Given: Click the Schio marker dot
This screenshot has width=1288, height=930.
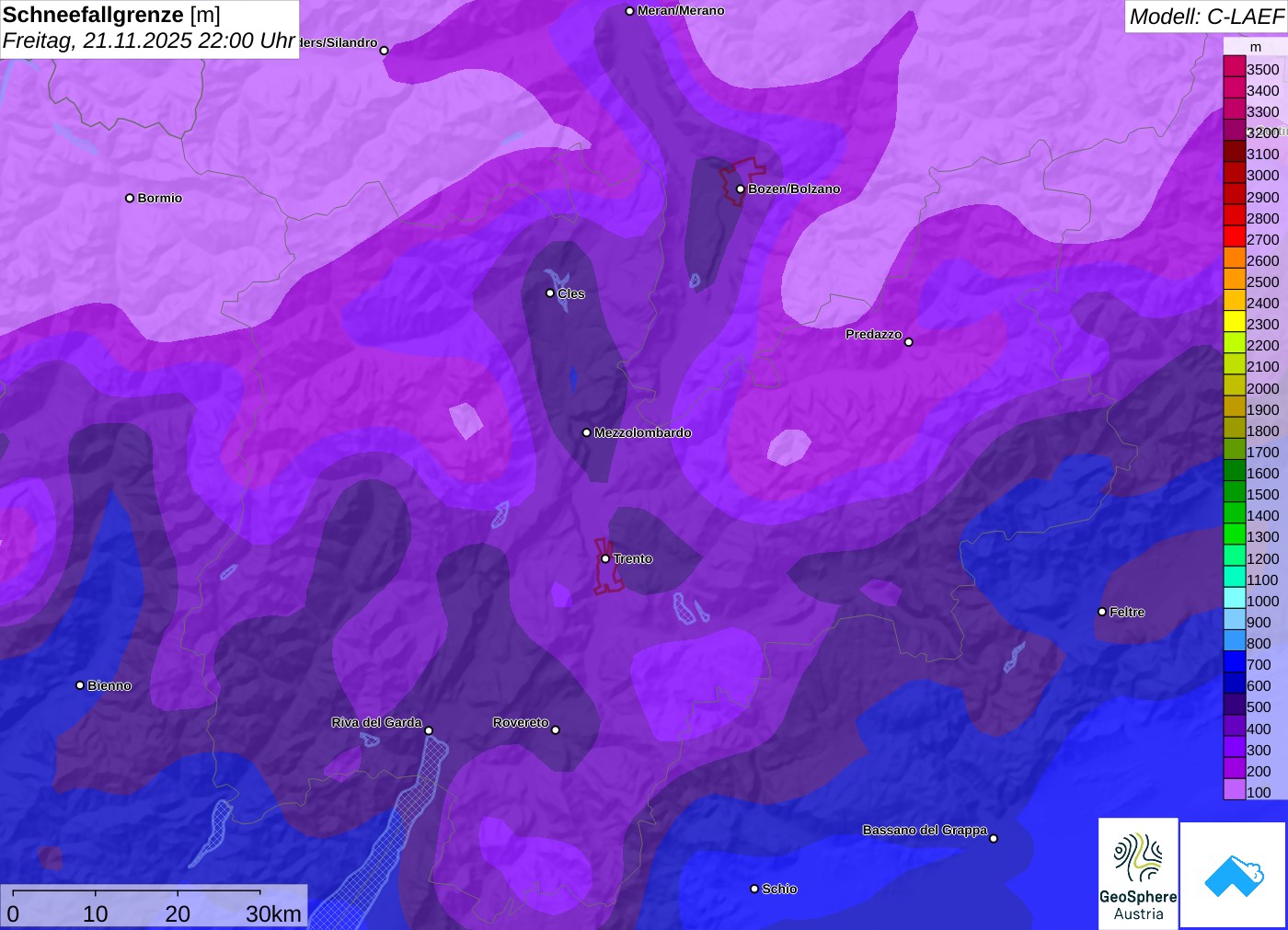Looking at the screenshot, I should point(754,889).
